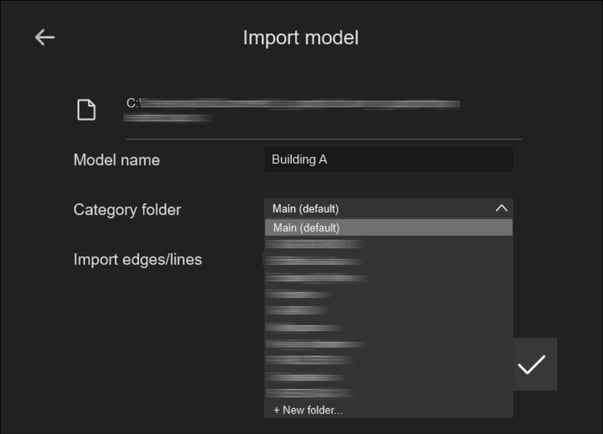This screenshot has width=603, height=434.
Task: Select the highlighted Main (default) list option
Action: (388, 228)
